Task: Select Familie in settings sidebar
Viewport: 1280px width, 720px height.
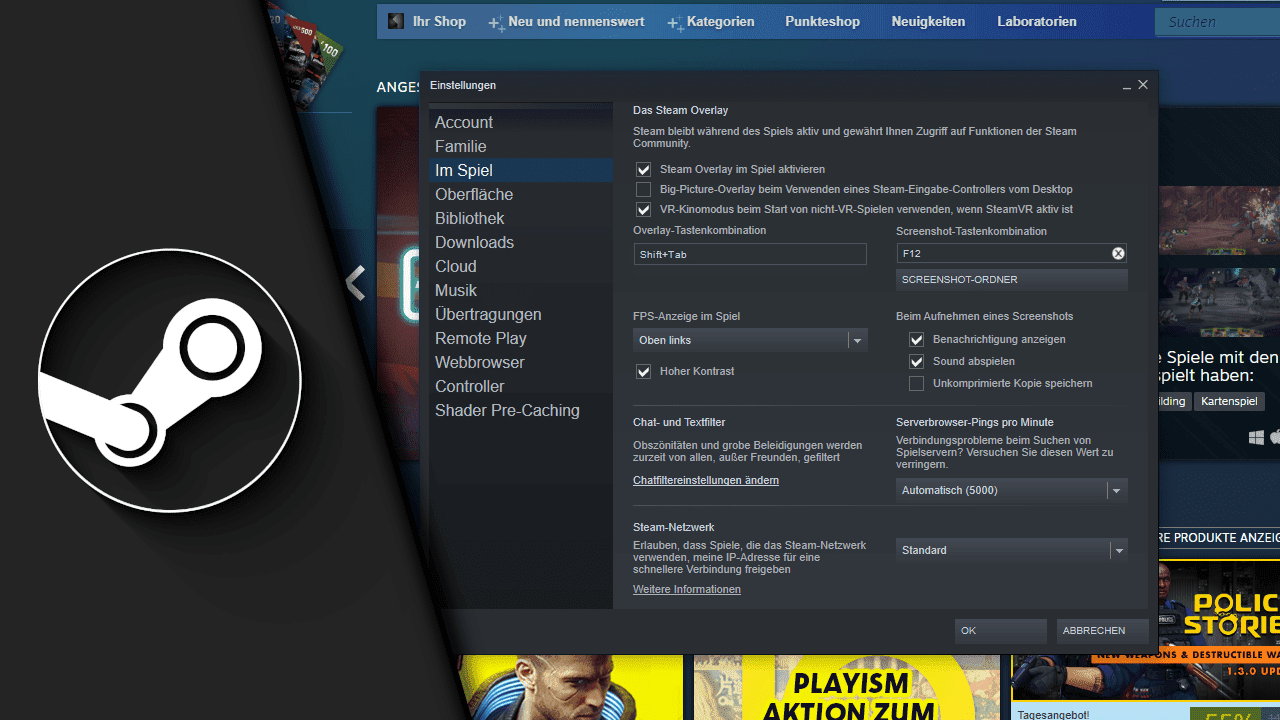Action: [x=521, y=146]
